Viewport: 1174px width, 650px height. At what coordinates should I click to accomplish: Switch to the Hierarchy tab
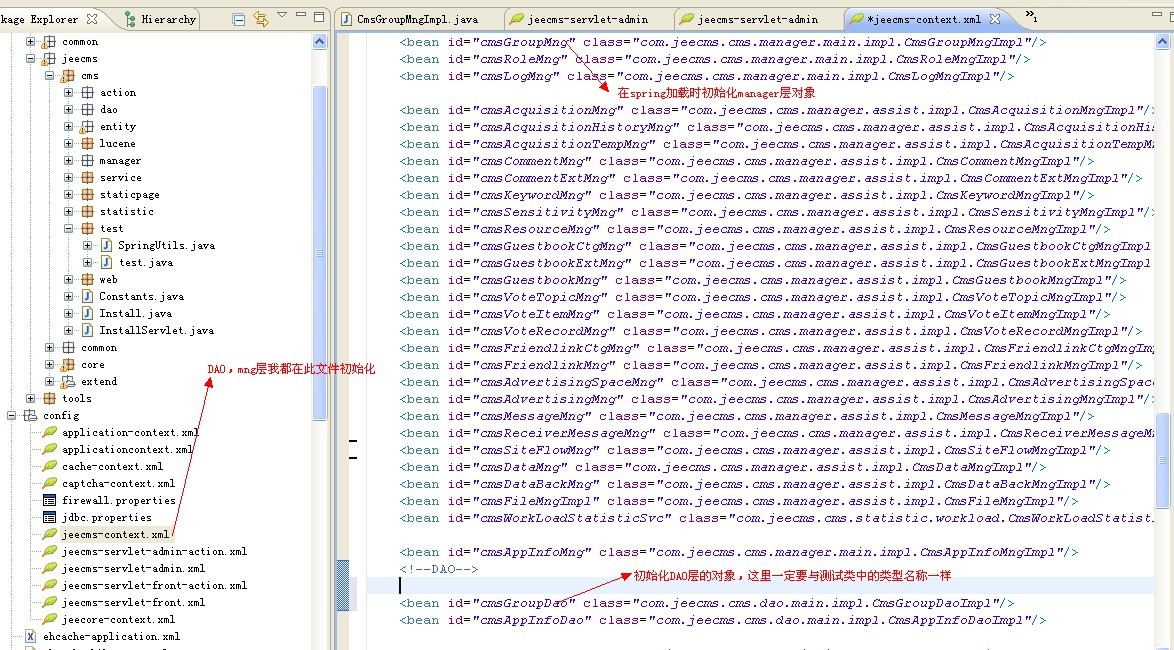point(161,19)
